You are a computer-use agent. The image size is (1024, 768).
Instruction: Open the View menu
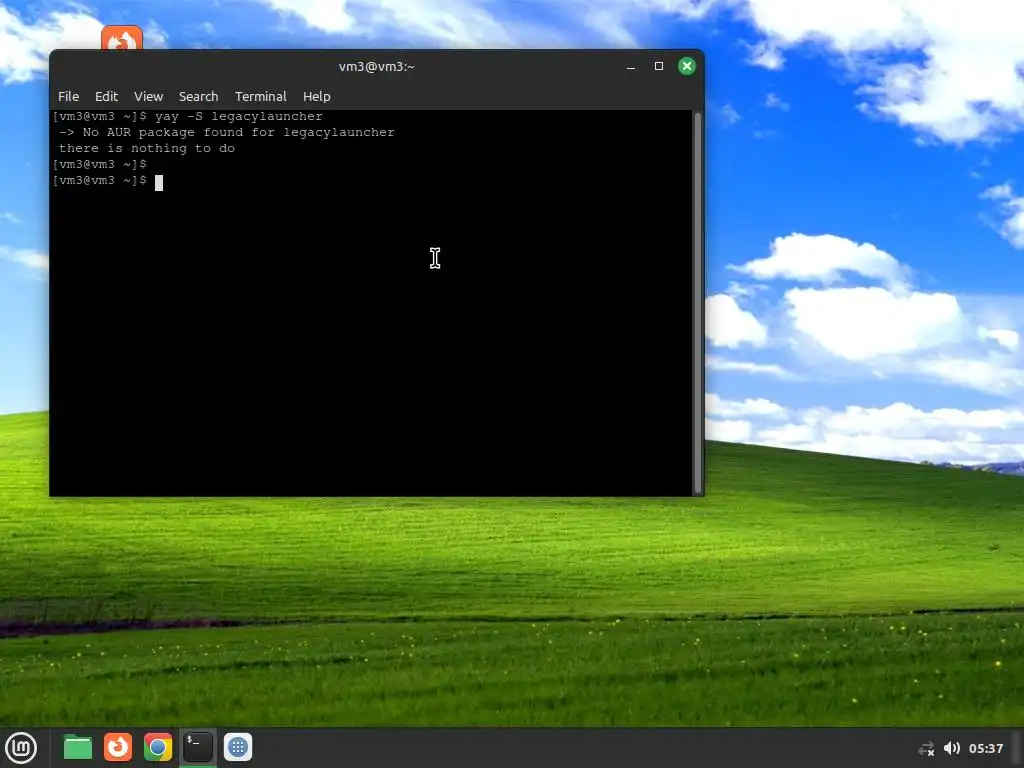[x=148, y=97]
